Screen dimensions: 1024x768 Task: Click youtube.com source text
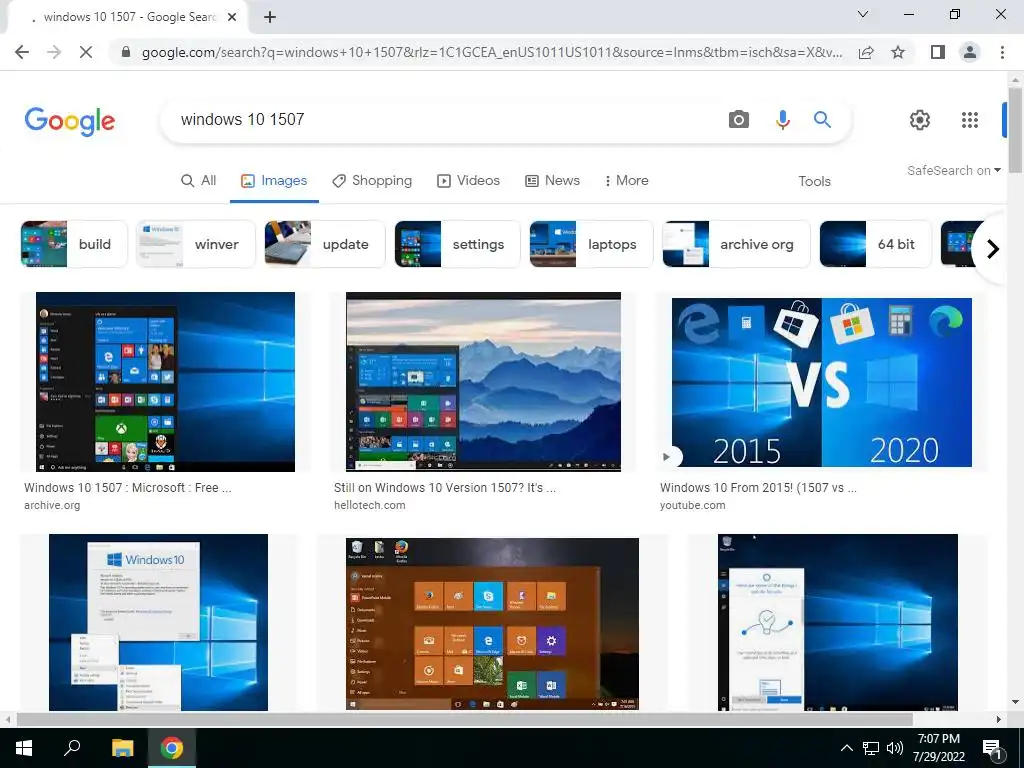(x=692, y=505)
